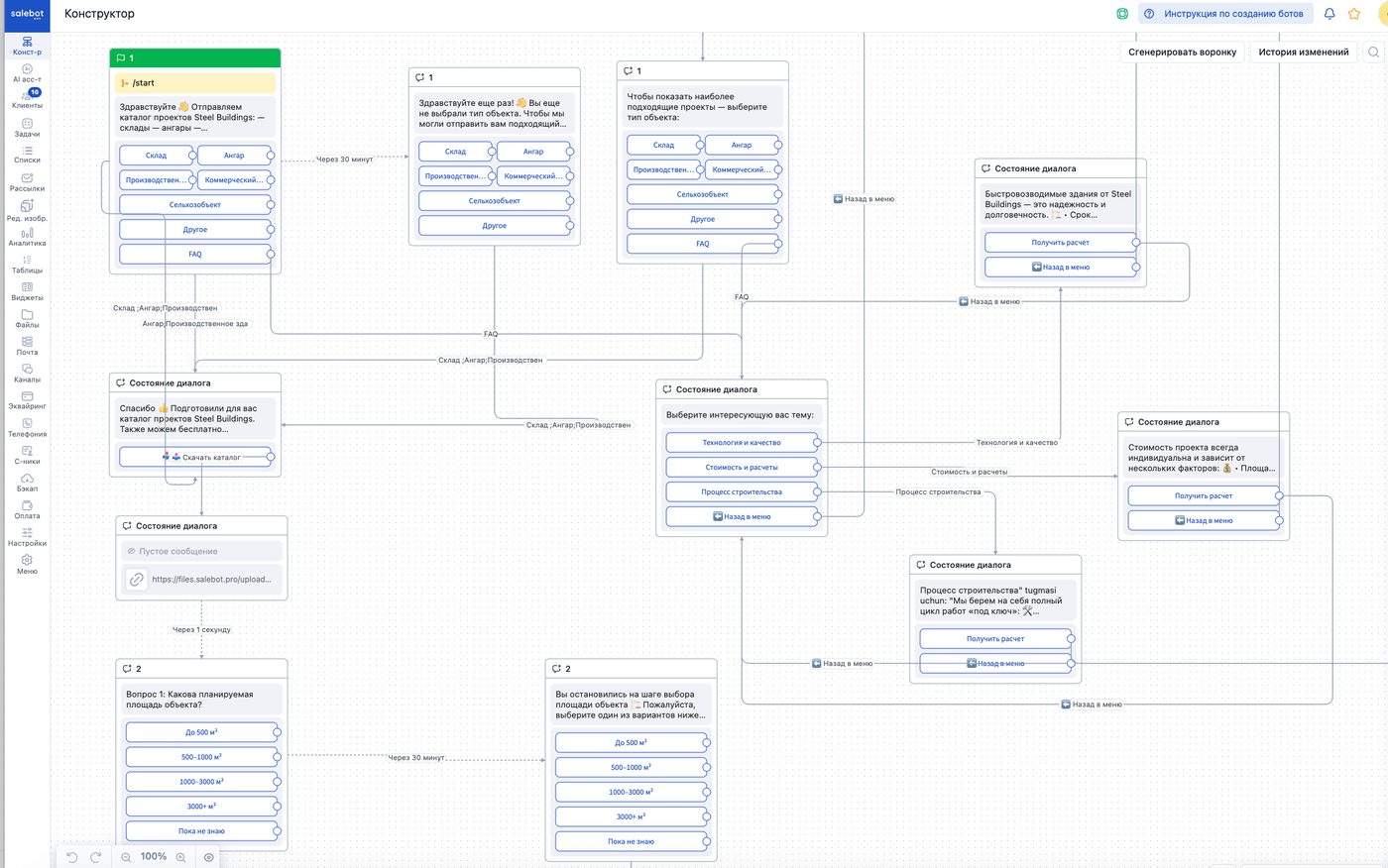Open Инструкция по созданию ботов

[x=1225, y=14]
